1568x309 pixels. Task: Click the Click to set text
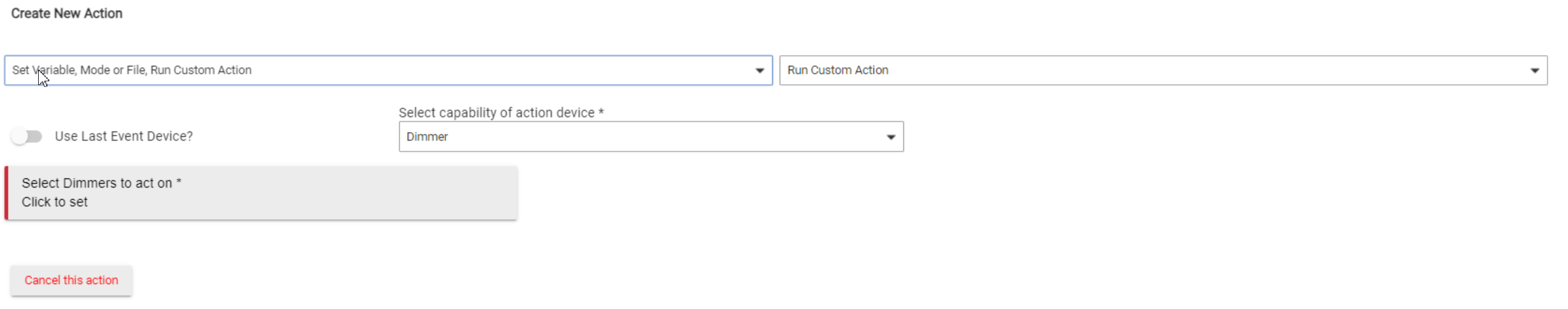click(54, 202)
